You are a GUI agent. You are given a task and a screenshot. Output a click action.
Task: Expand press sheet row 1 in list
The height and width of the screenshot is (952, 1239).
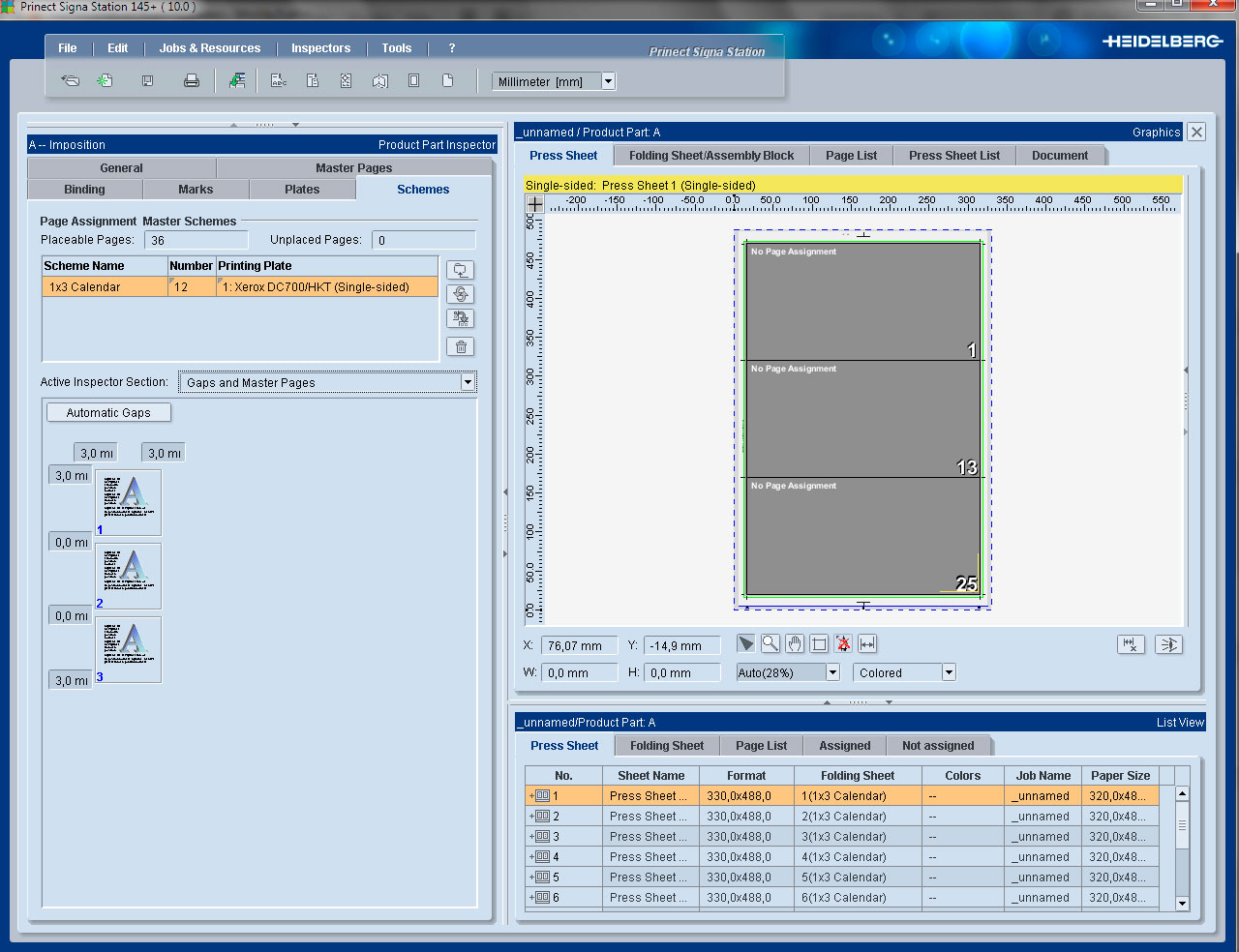(x=531, y=796)
